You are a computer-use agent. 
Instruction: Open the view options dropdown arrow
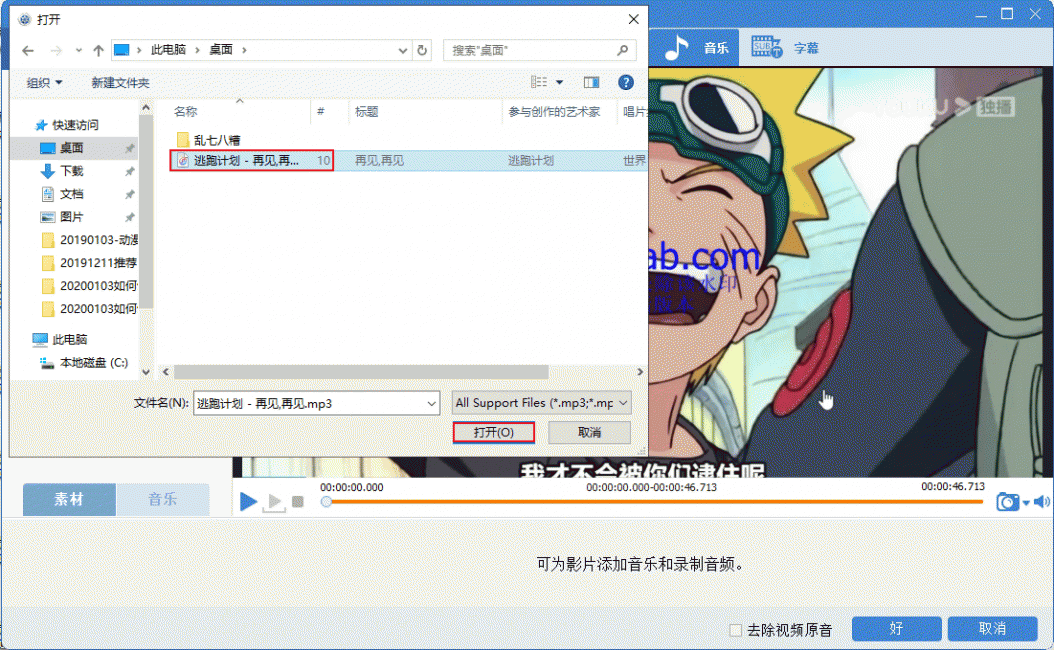[559, 82]
